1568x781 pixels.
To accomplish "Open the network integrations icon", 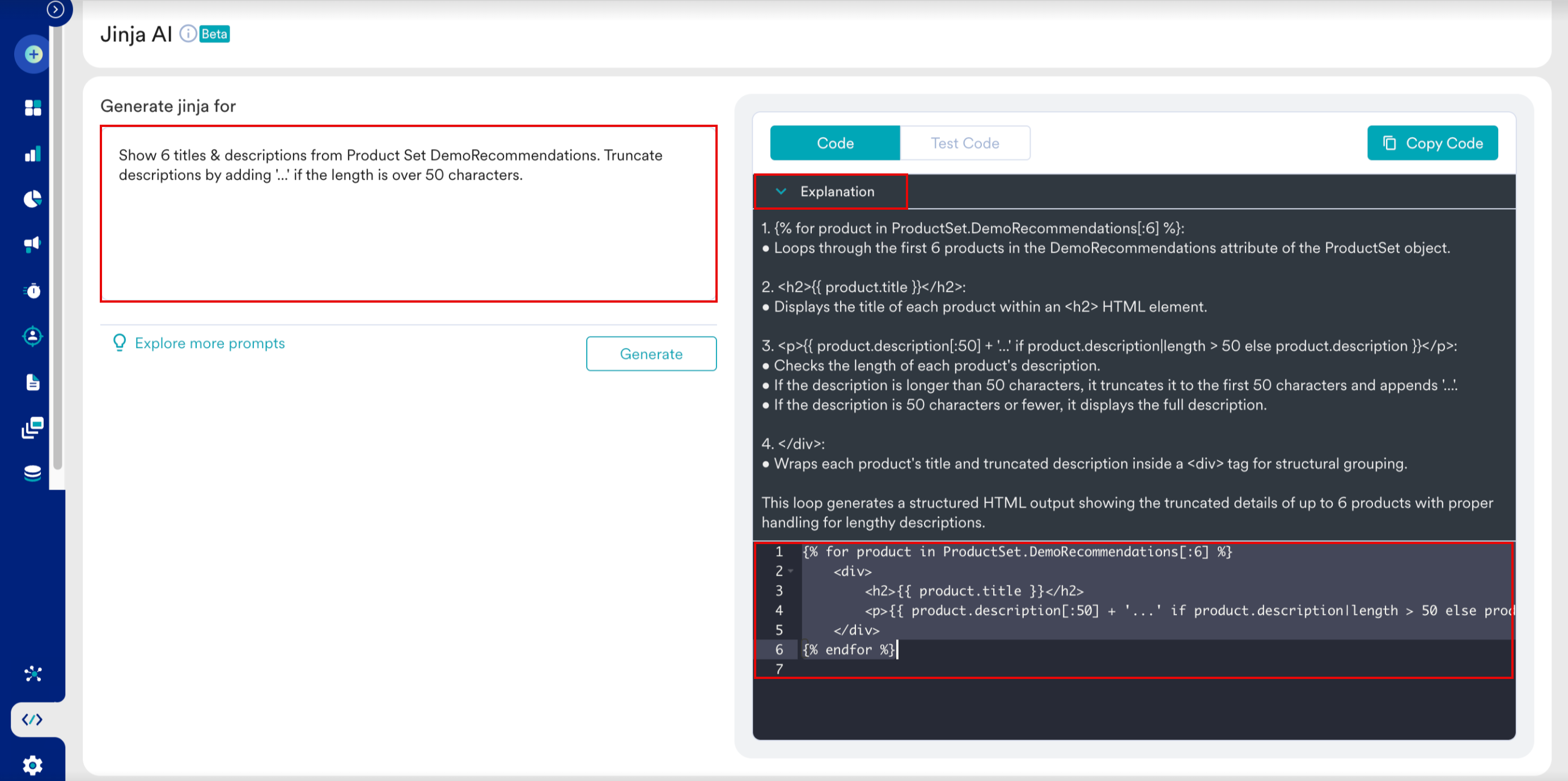I will tap(33, 674).
